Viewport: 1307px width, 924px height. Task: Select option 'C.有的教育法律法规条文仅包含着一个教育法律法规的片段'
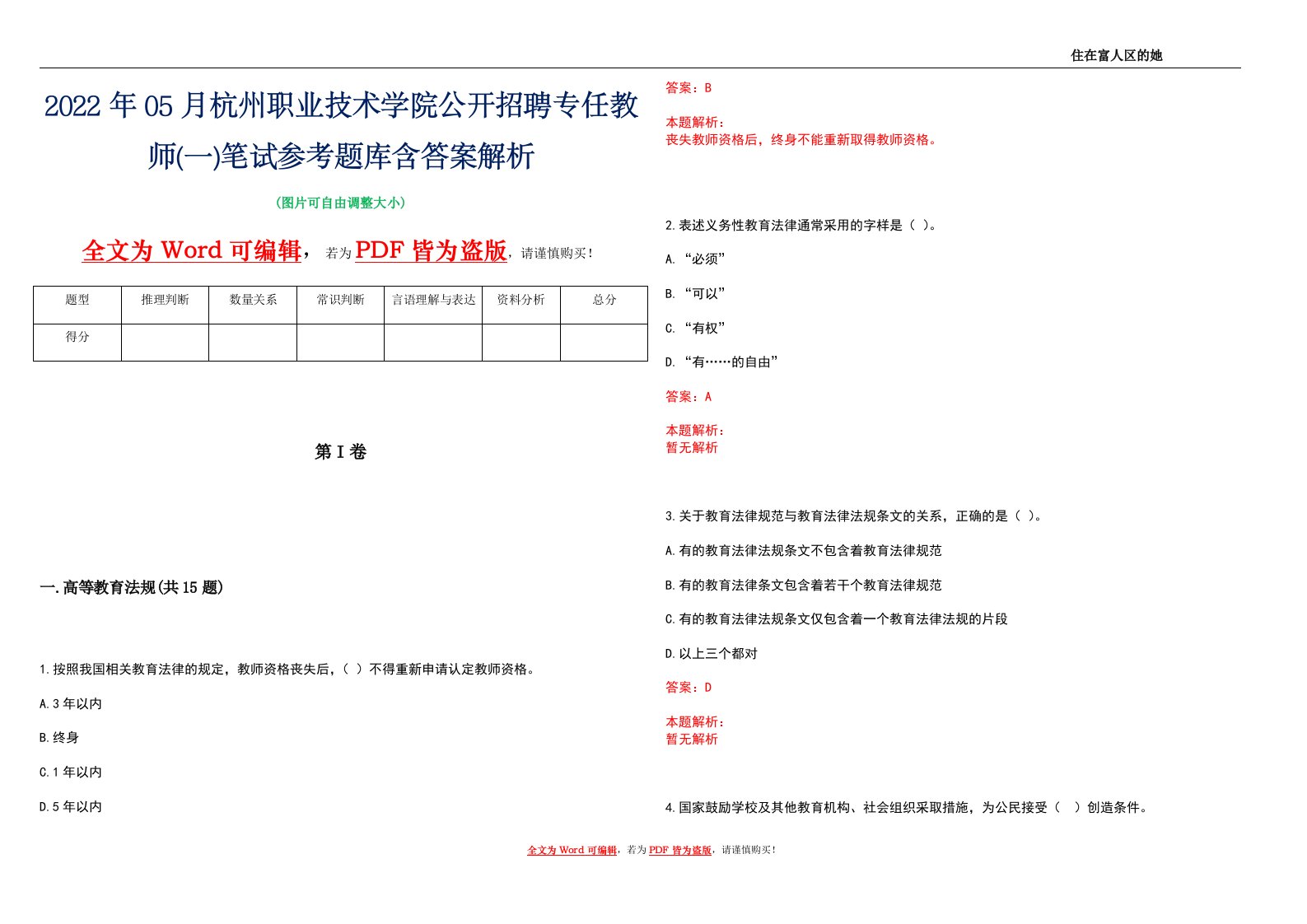coord(837,618)
